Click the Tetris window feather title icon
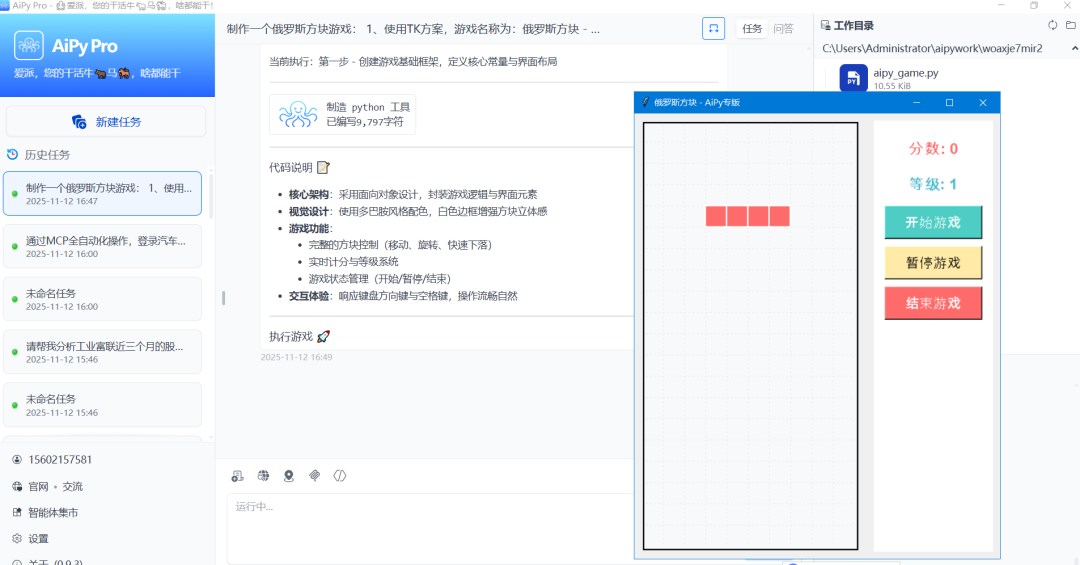The width and height of the screenshot is (1080, 565). (x=645, y=102)
